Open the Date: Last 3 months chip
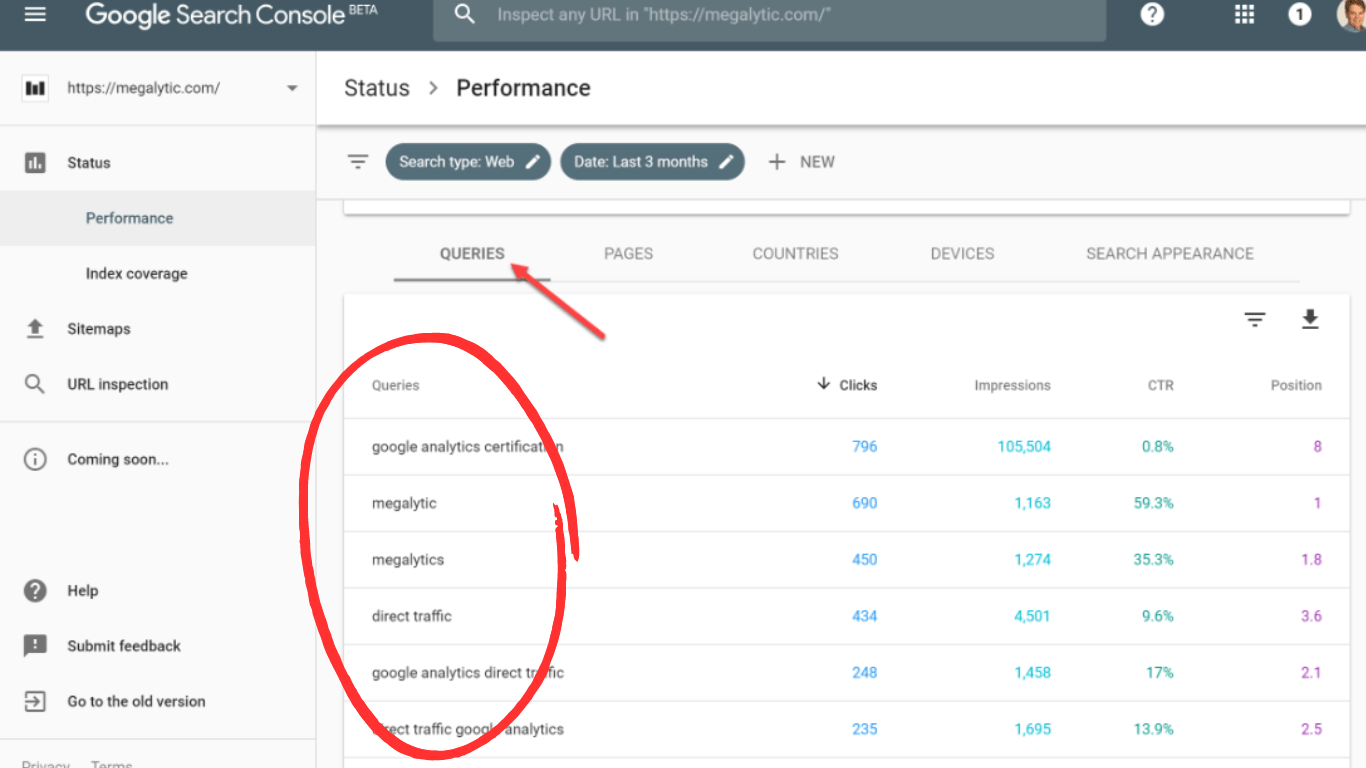The image size is (1366, 768). pos(652,162)
